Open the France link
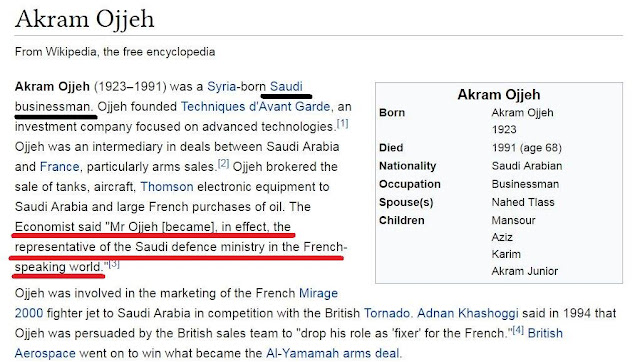Image resolution: width=640 pixels, height=362 pixels. pos(59,167)
